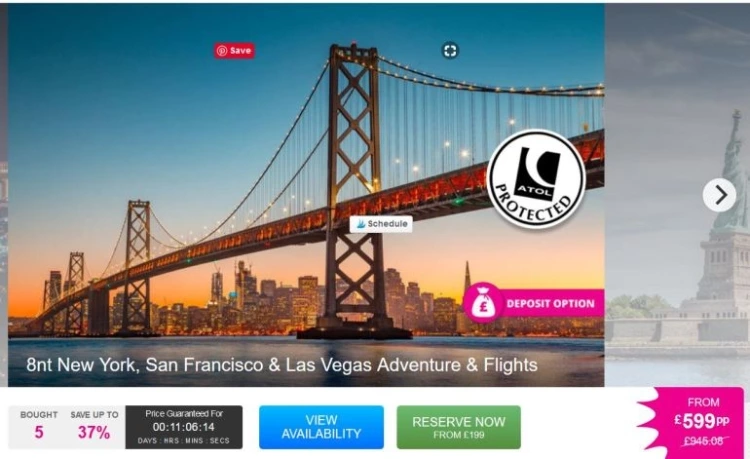Click the Pinterest logo inside Save button
Viewport: 750px width, 459px height.
click(221, 51)
